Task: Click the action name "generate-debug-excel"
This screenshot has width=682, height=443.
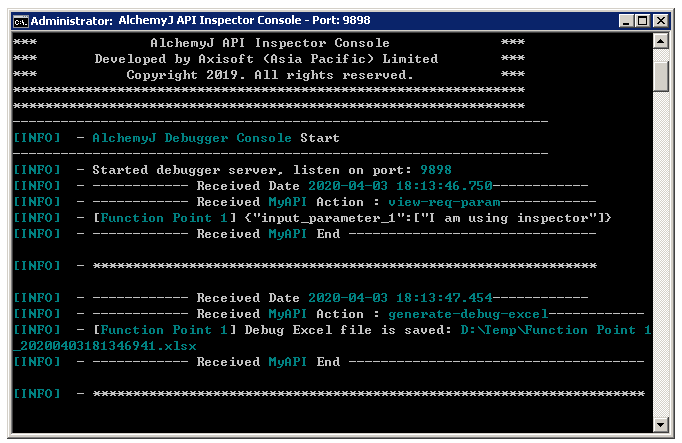Action: [468, 314]
